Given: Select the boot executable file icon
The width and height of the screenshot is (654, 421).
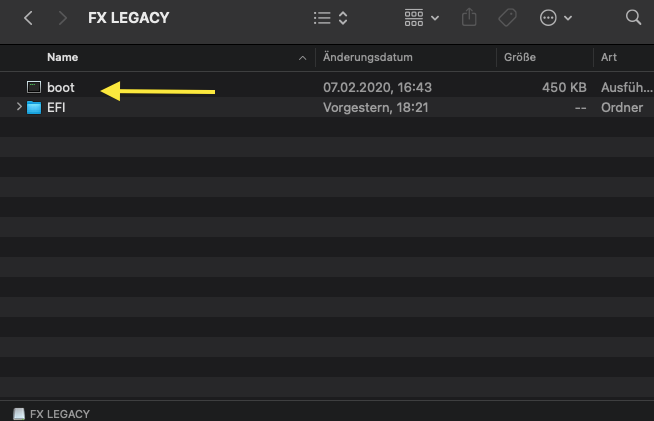Looking at the screenshot, I should pyautogui.click(x=34, y=88).
